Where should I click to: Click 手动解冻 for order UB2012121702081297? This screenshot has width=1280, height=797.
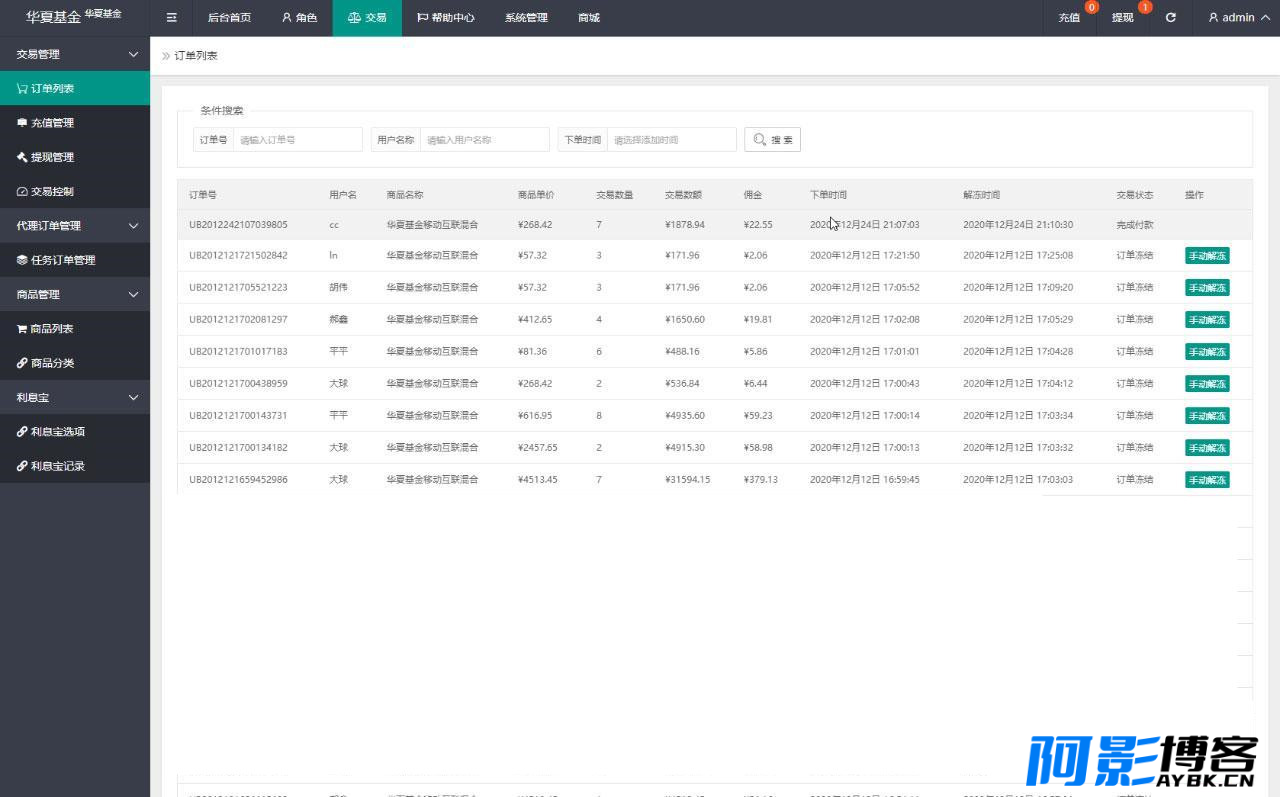point(1207,320)
